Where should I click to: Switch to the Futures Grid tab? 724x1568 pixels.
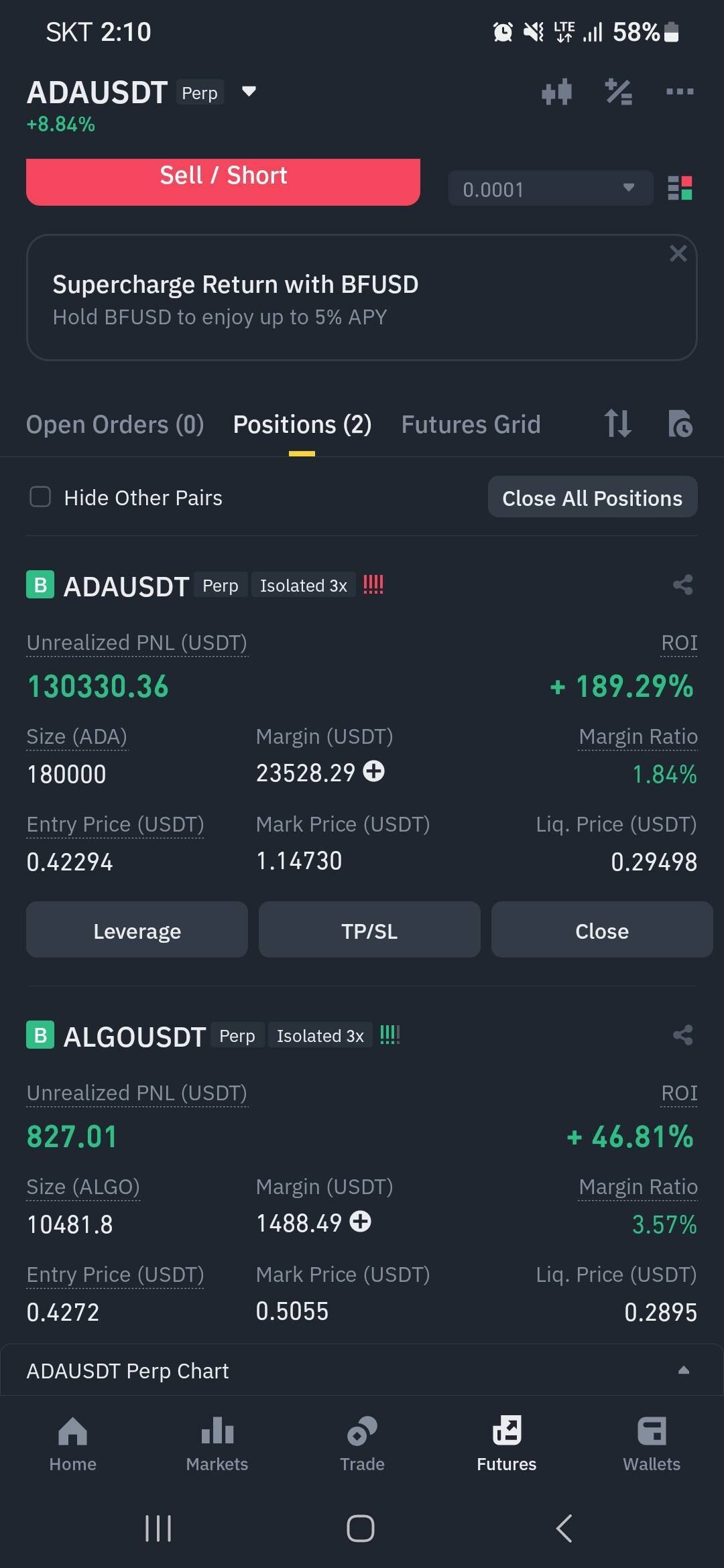click(471, 425)
